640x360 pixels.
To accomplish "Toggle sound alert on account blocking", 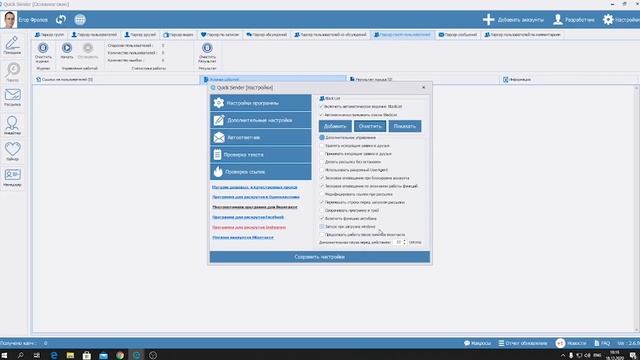I will click(x=322, y=178).
